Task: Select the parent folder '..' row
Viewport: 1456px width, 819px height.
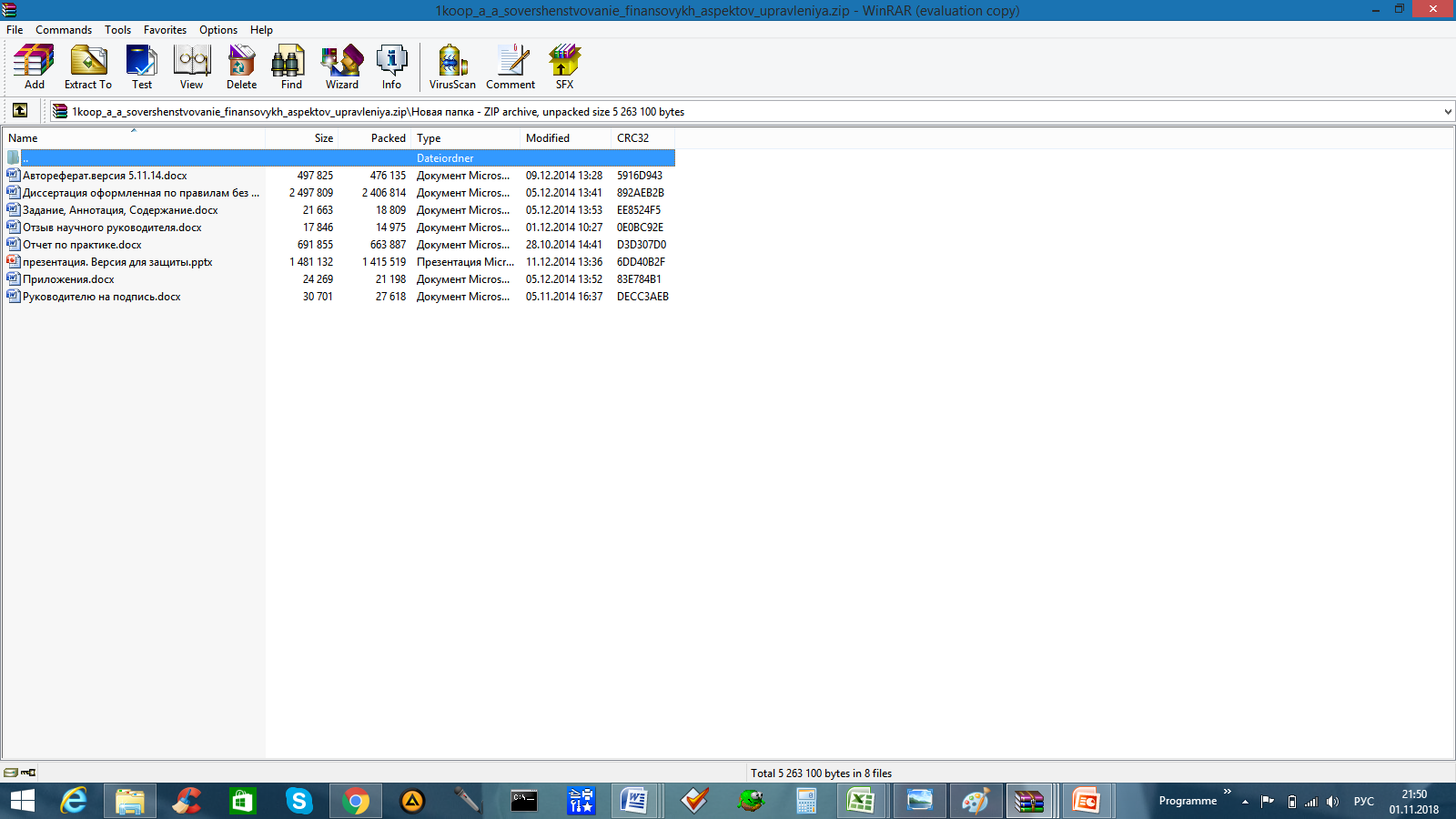Action: 339,158
